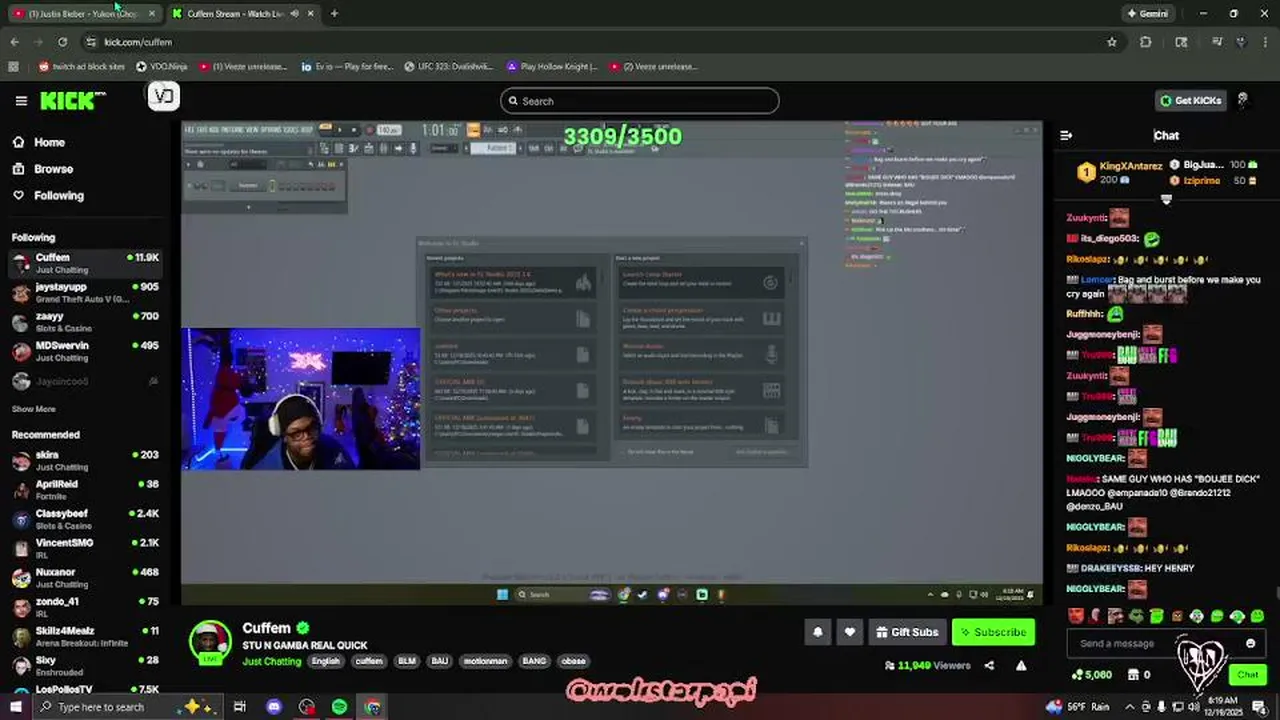Viewport: 1280px width, 720px height.
Task: Click the Kick Search field
Action: coord(640,101)
